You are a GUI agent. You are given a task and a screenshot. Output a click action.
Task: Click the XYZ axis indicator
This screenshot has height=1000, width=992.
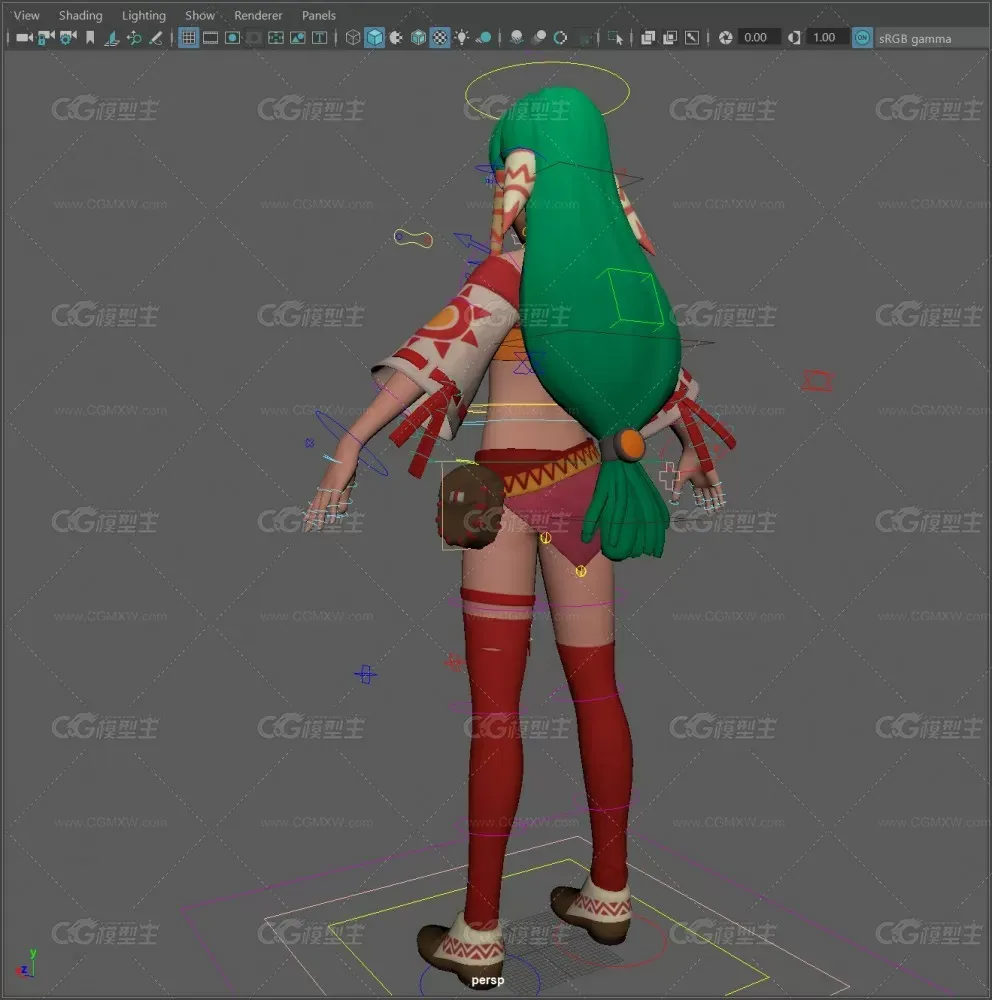pyautogui.click(x=26, y=963)
